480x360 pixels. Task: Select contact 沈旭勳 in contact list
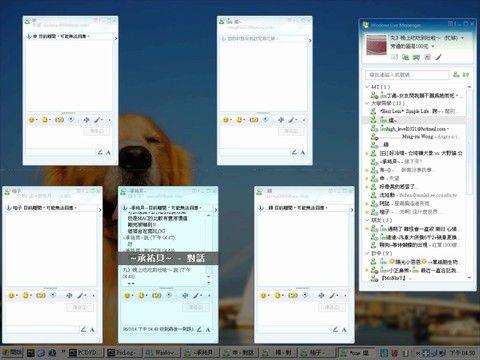click(415, 195)
